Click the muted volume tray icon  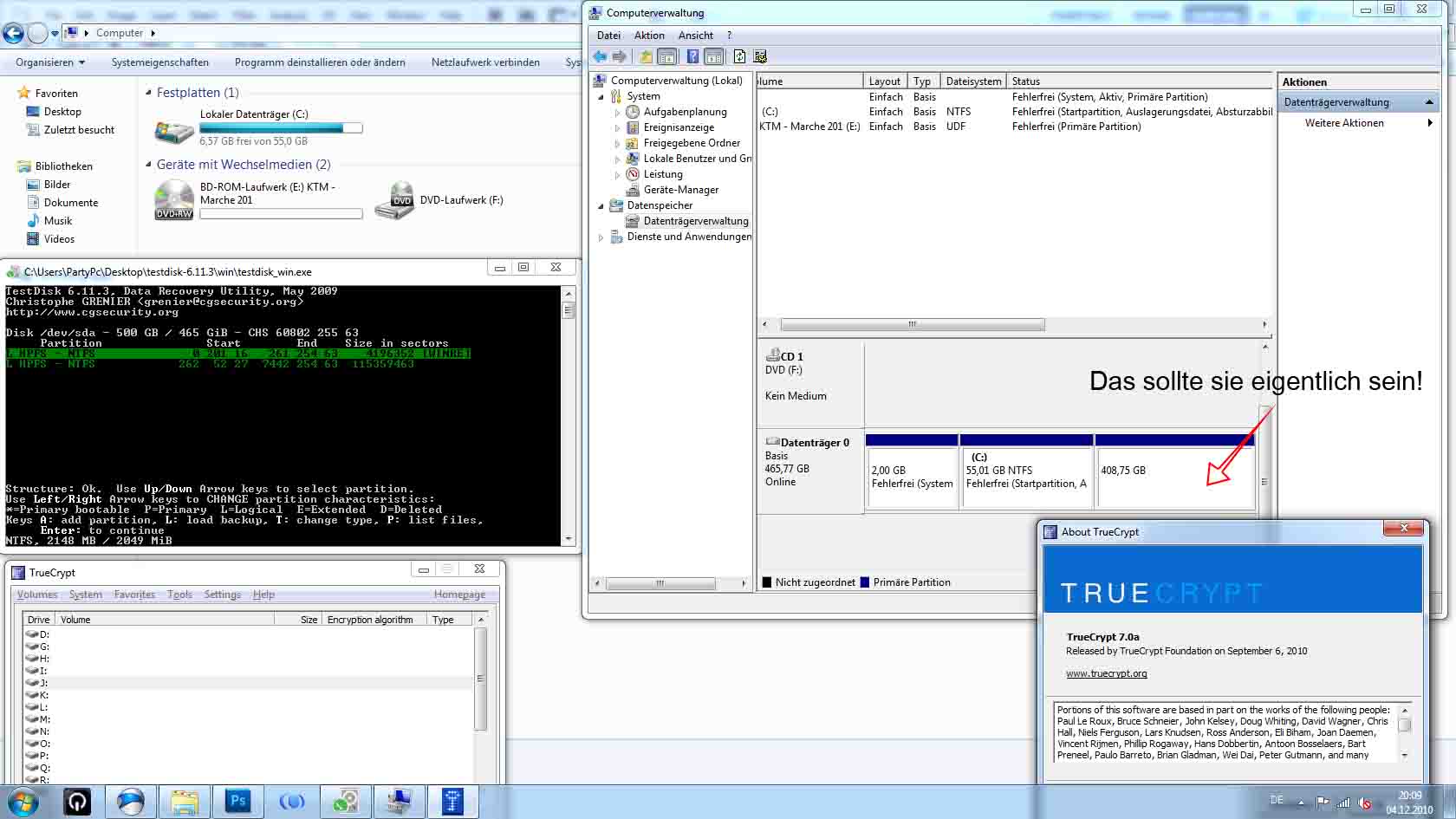[x=1365, y=803]
